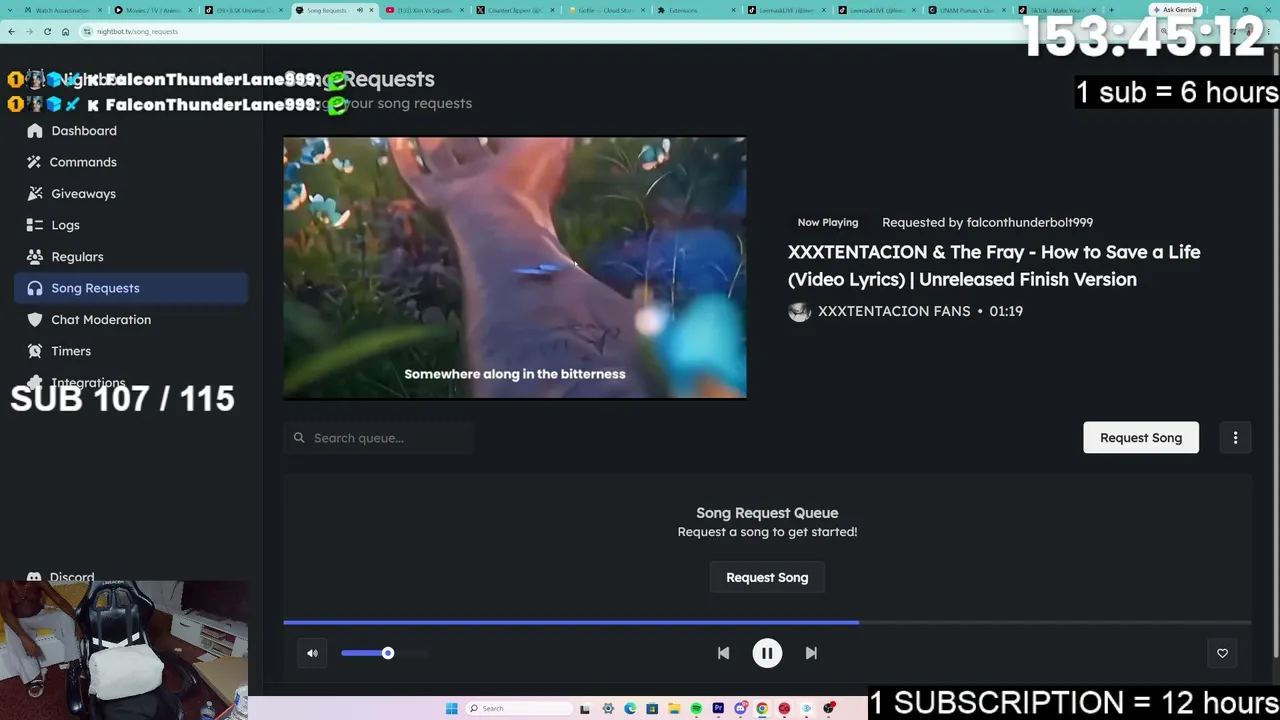The width and height of the screenshot is (1280, 720).
Task: Switch to the Movies / TV / Anime tab
Action: pos(152,10)
